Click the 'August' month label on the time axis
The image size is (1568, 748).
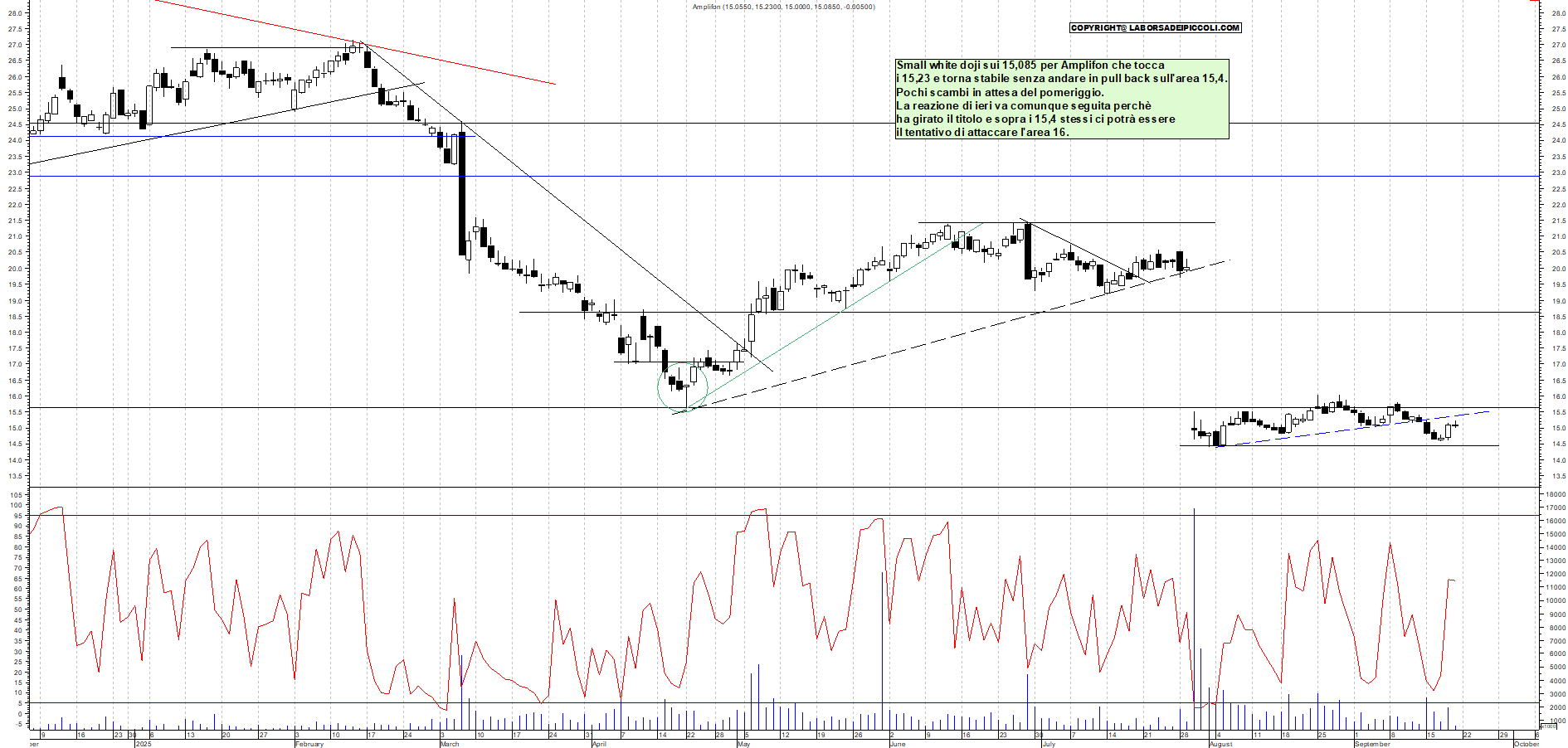(1221, 744)
